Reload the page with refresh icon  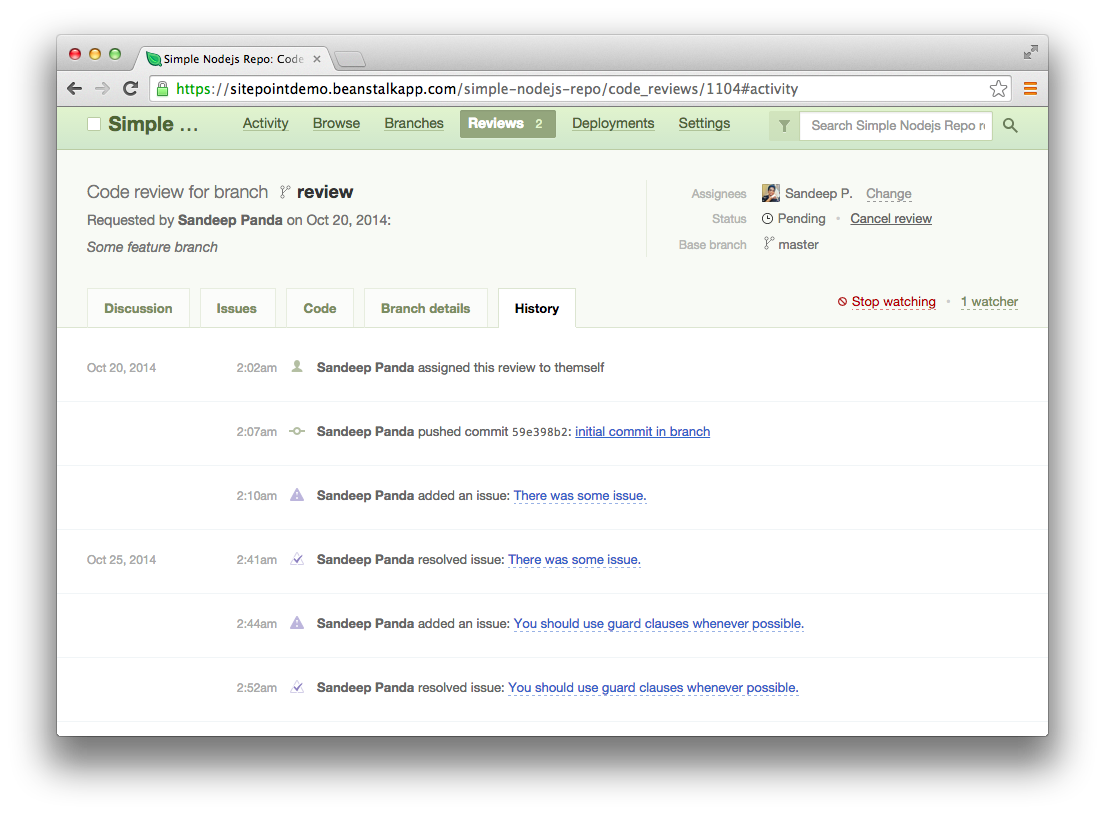click(130, 89)
